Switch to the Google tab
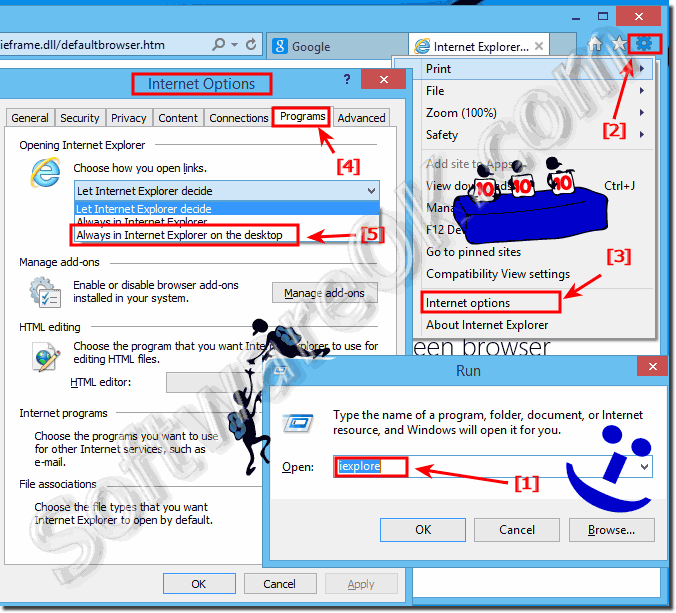Screen dimensions: 676x613 [337, 46]
